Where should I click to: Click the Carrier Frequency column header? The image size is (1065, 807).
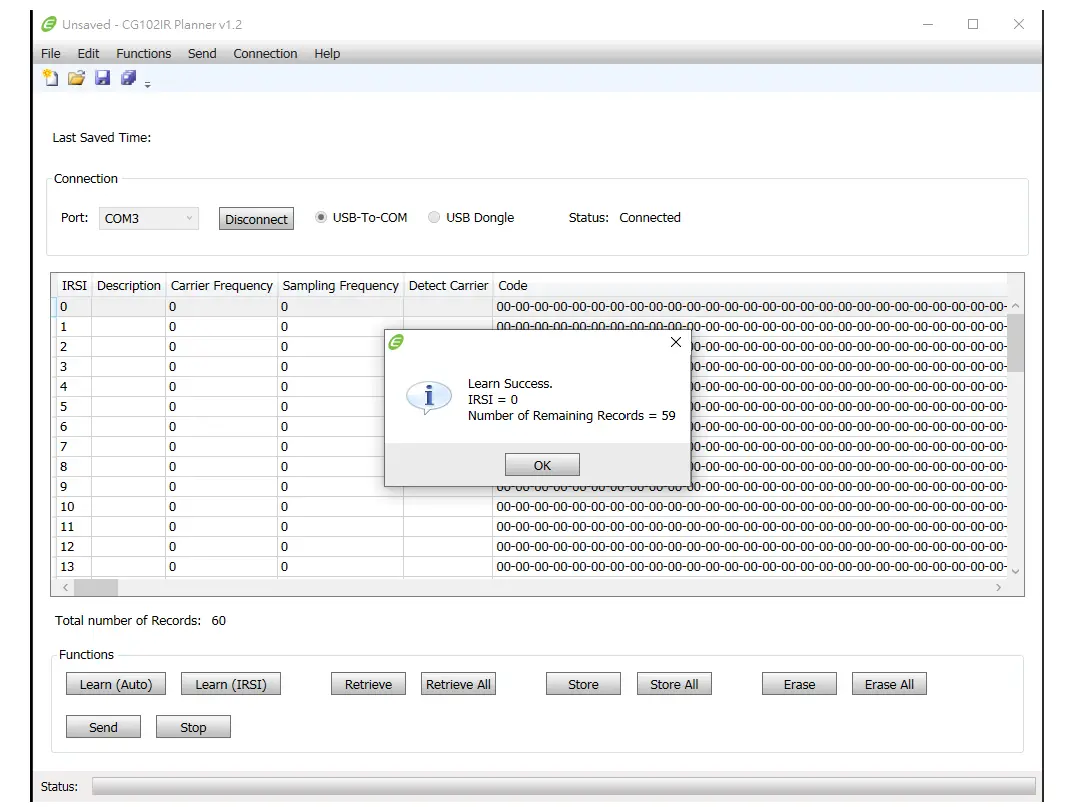(221, 285)
